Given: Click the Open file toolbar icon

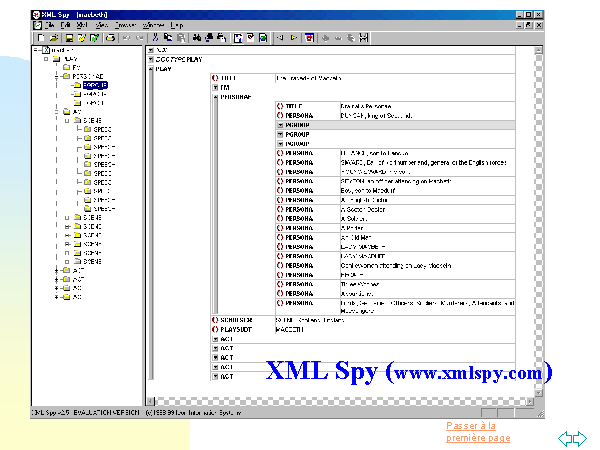Looking at the screenshot, I should point(52,37).
